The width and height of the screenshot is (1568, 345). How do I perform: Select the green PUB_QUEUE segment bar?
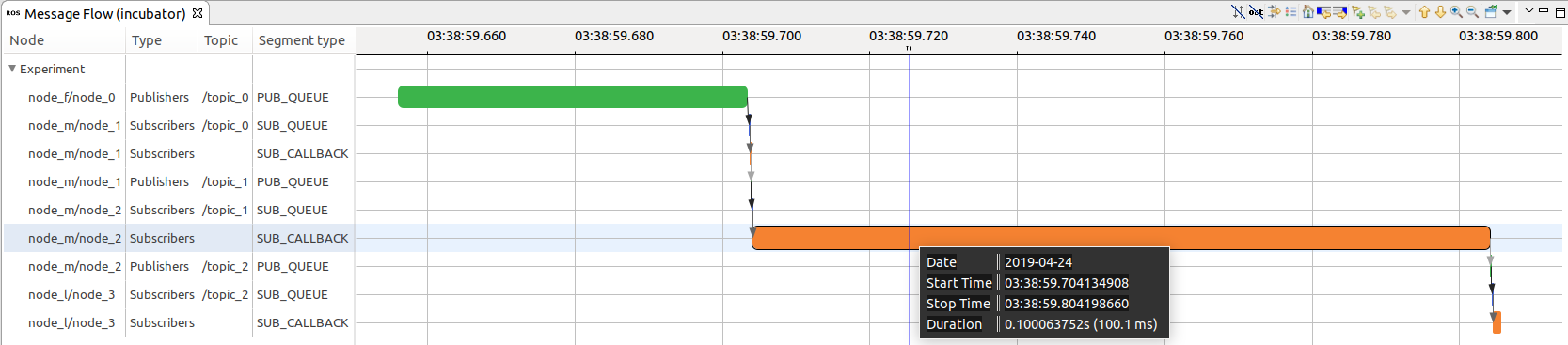572,97
